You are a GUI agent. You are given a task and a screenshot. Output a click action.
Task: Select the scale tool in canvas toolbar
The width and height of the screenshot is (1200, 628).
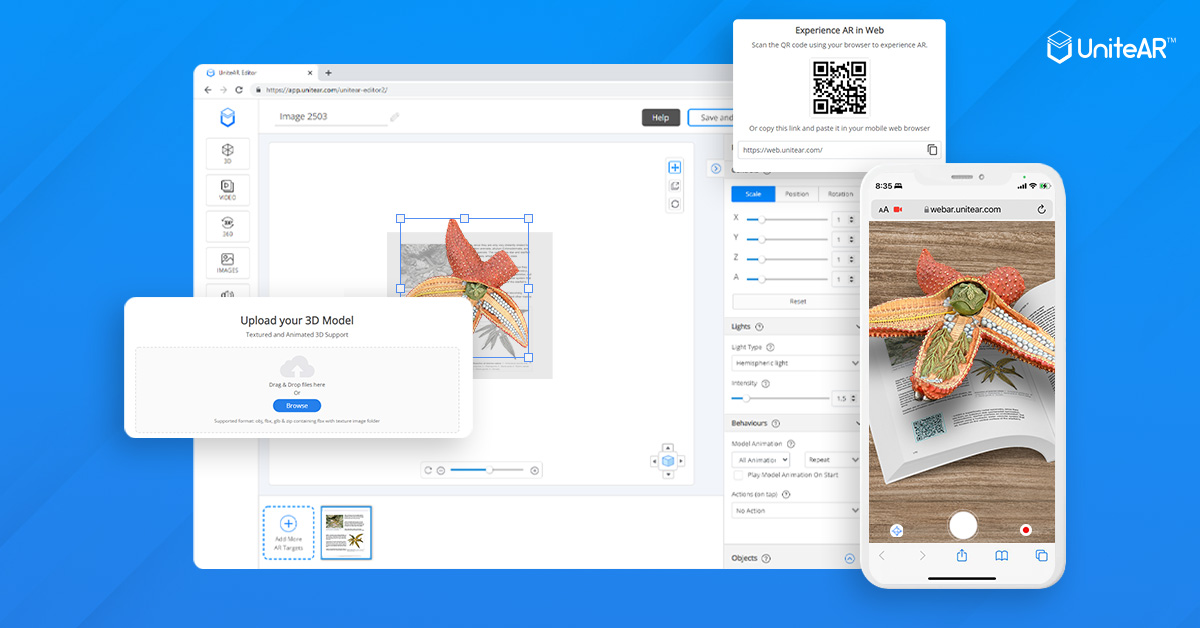click(x=675, y=186)
